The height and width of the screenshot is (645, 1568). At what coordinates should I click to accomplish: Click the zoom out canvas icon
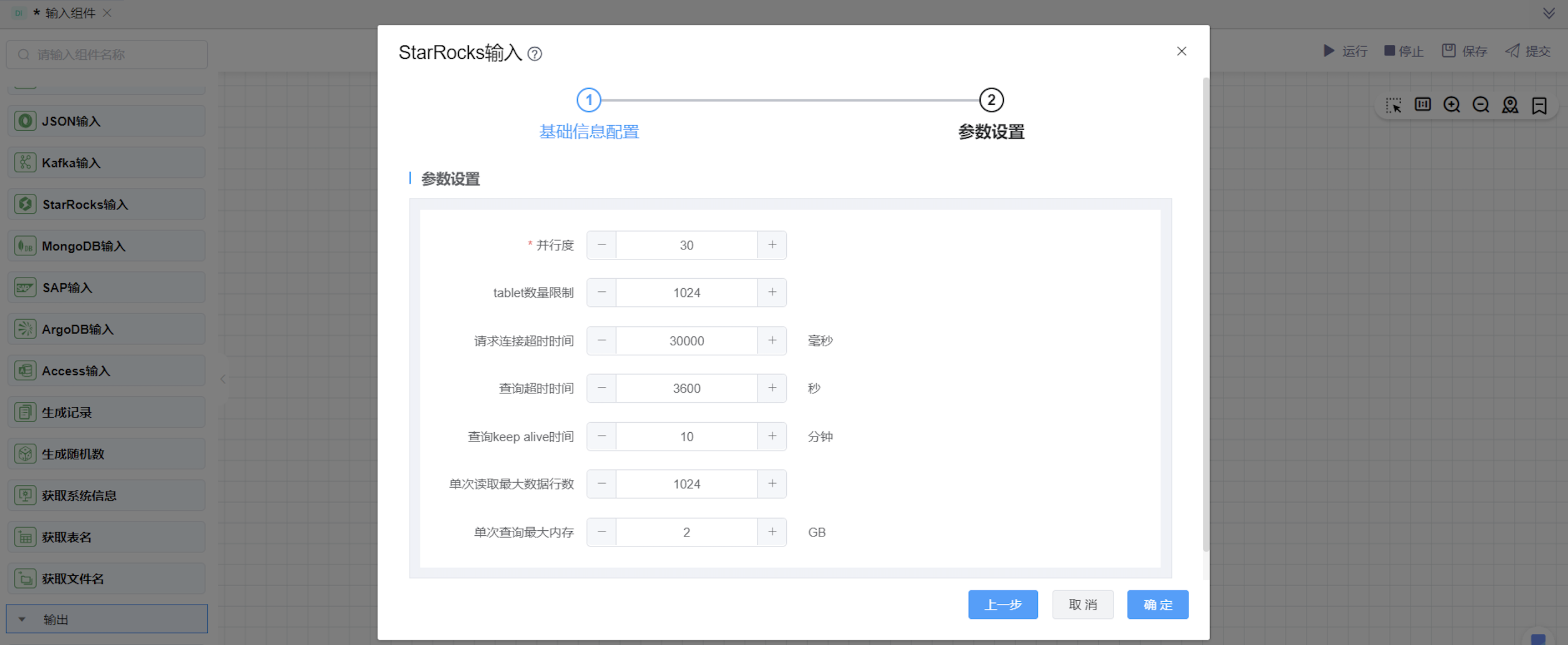1480,105
